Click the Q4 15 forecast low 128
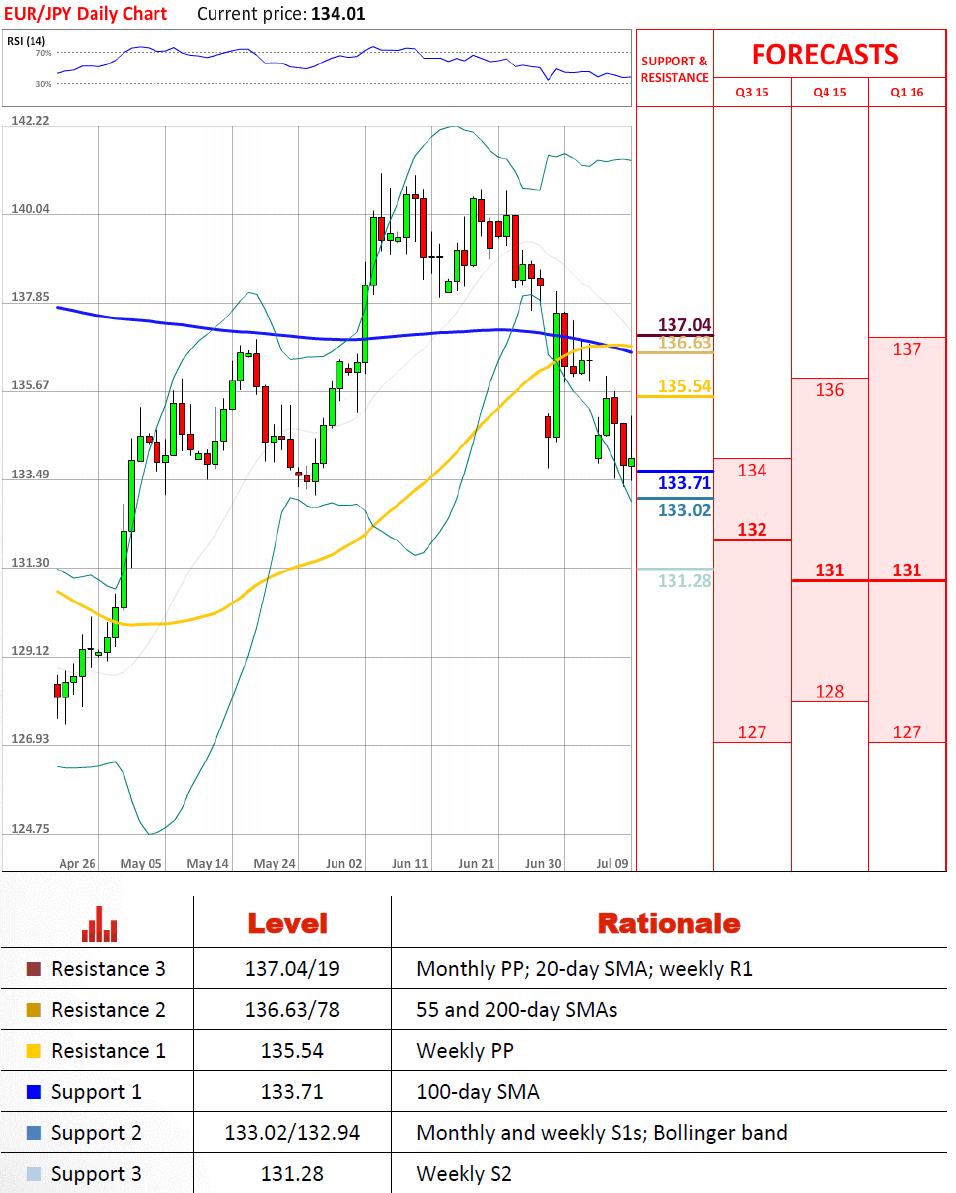The height and width of the screenshot is (1193, 956). [830, 692]
